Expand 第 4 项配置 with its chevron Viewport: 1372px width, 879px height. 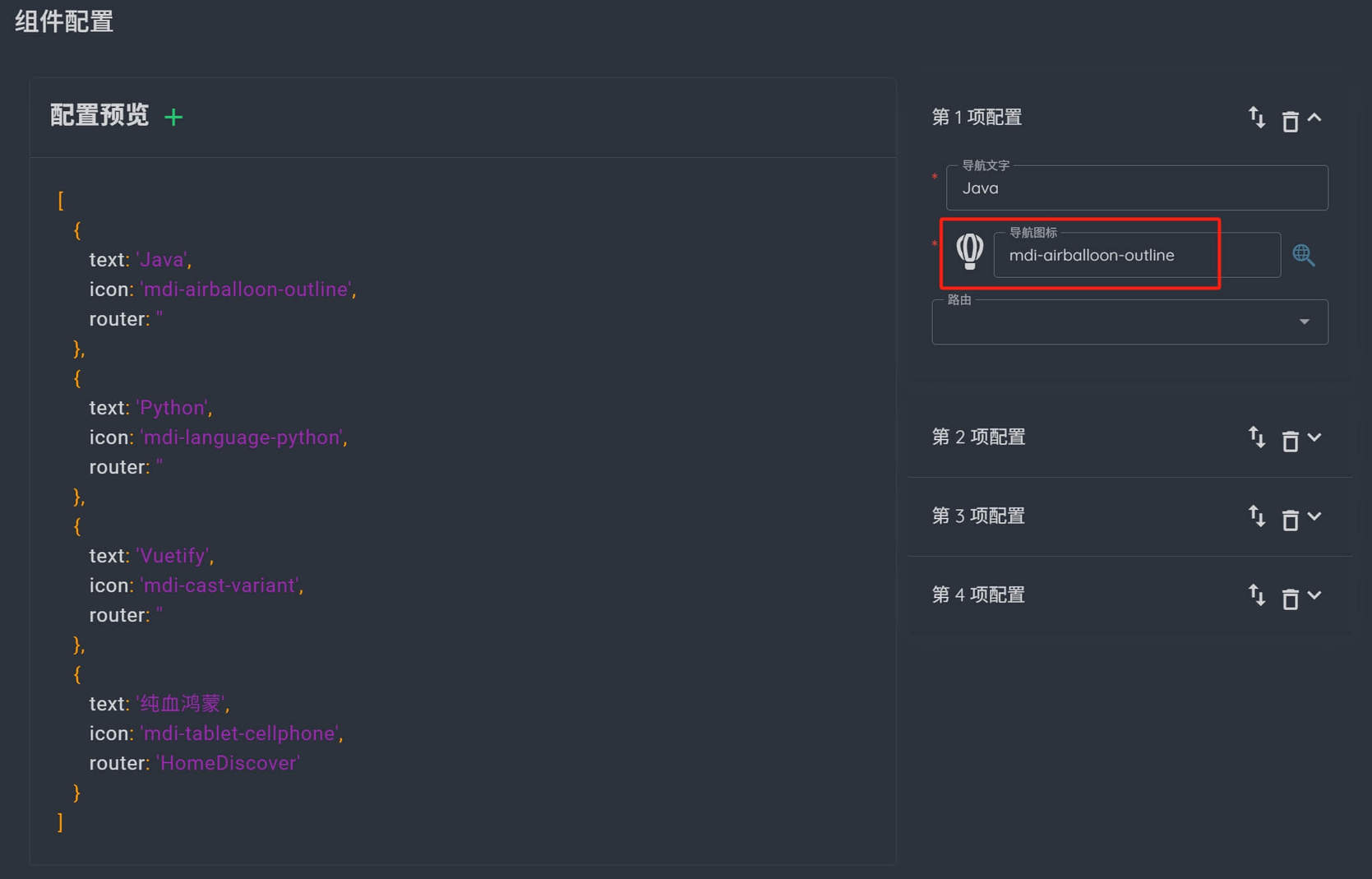point(1314,595)
